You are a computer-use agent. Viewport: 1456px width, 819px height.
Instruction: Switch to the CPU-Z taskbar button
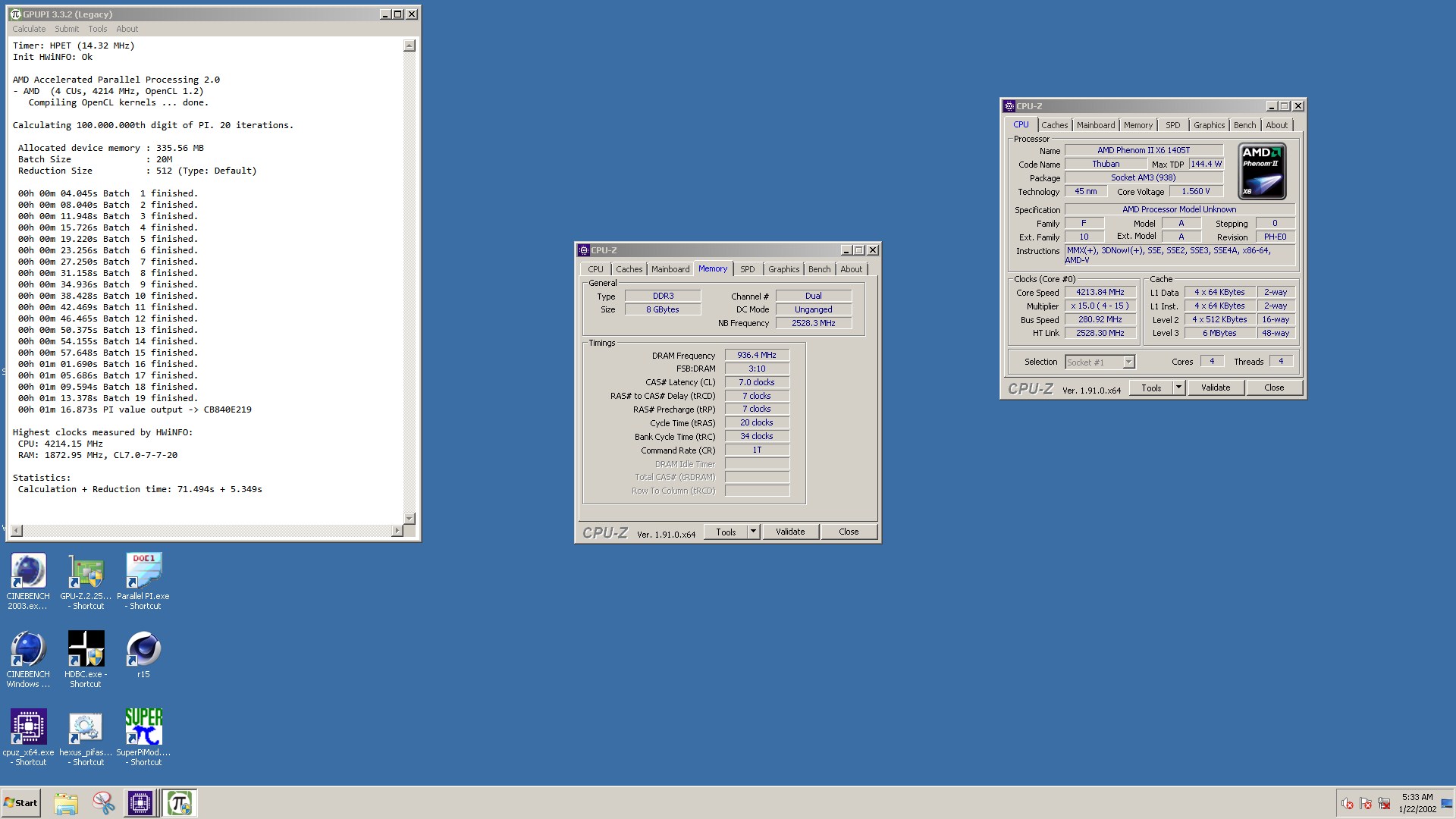[140, 803]
